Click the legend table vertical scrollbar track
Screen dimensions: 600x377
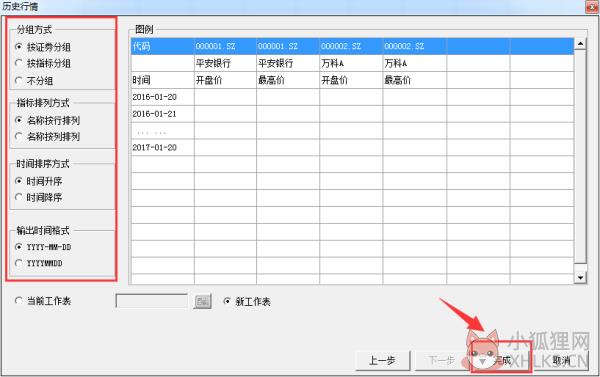pos(580,161)
